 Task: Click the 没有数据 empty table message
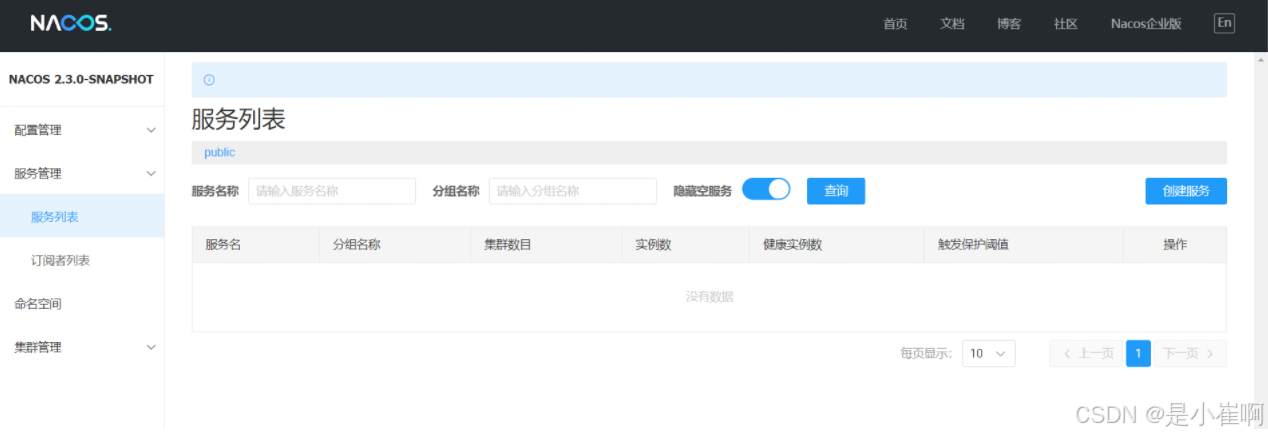pyautogui.click(x=710, y=297)
